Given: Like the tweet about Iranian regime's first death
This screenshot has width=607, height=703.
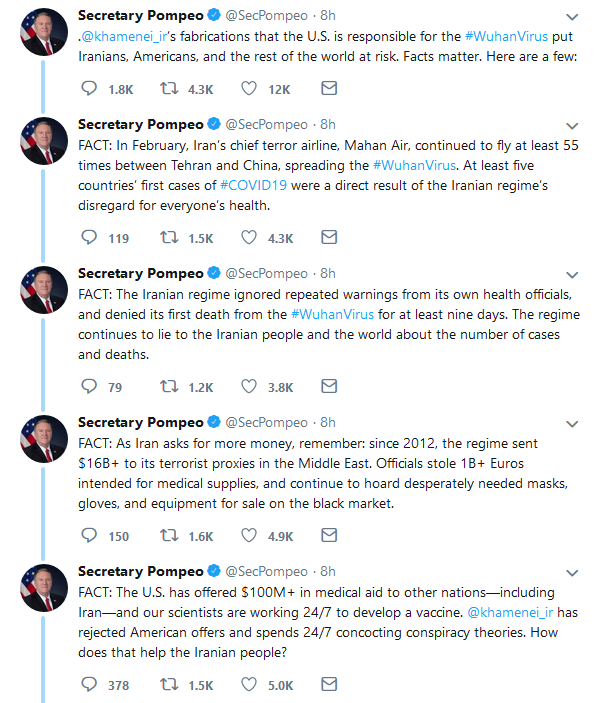Looking at the screenshot, I should [x=250, y=387].
